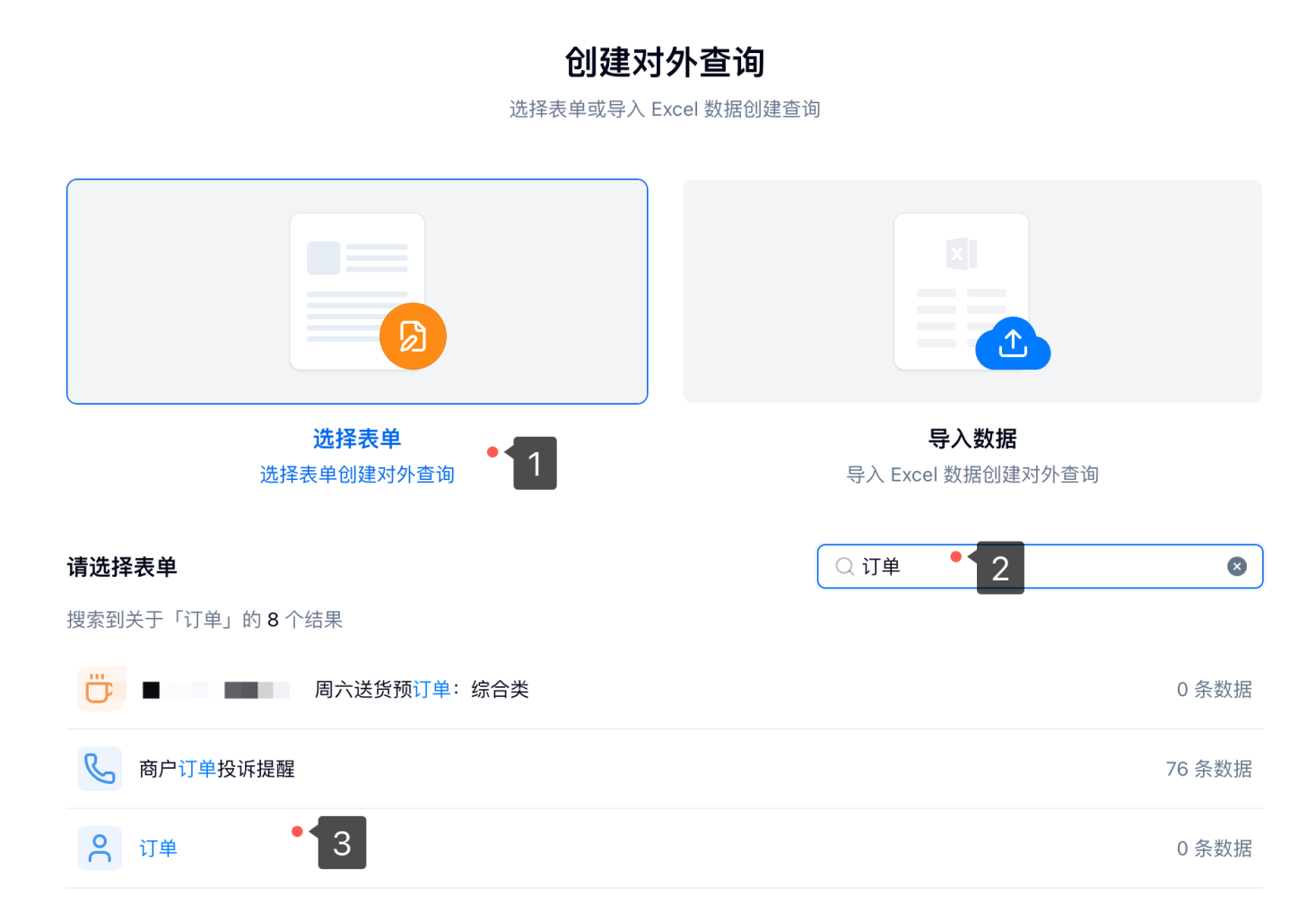Select the 订单 form from results
This screenshot has width=1316, height=897.
(x=158, y=848)
